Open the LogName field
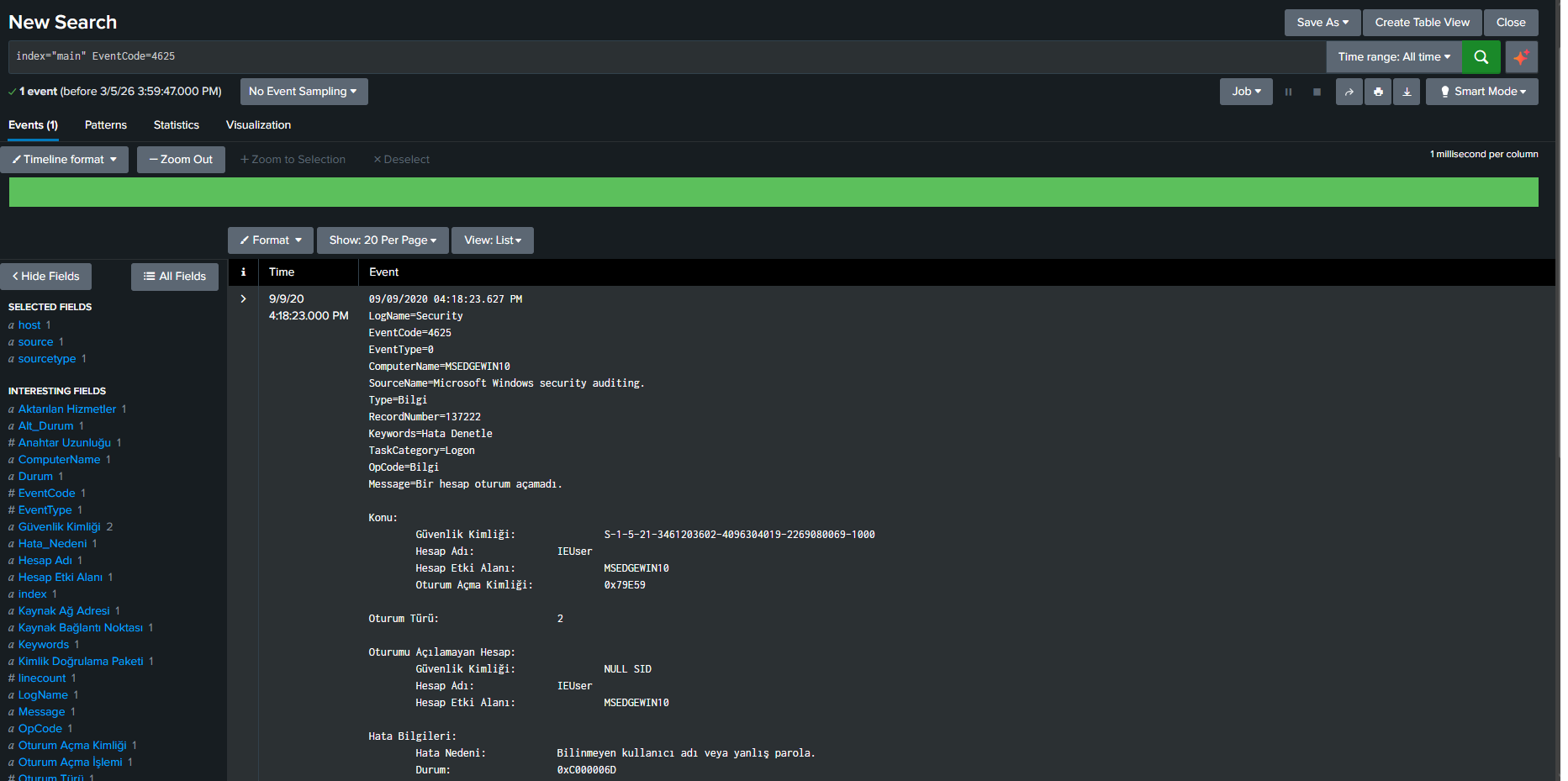Image resolution: width=1568 pixels, height=781 pixels. [43, 695]
